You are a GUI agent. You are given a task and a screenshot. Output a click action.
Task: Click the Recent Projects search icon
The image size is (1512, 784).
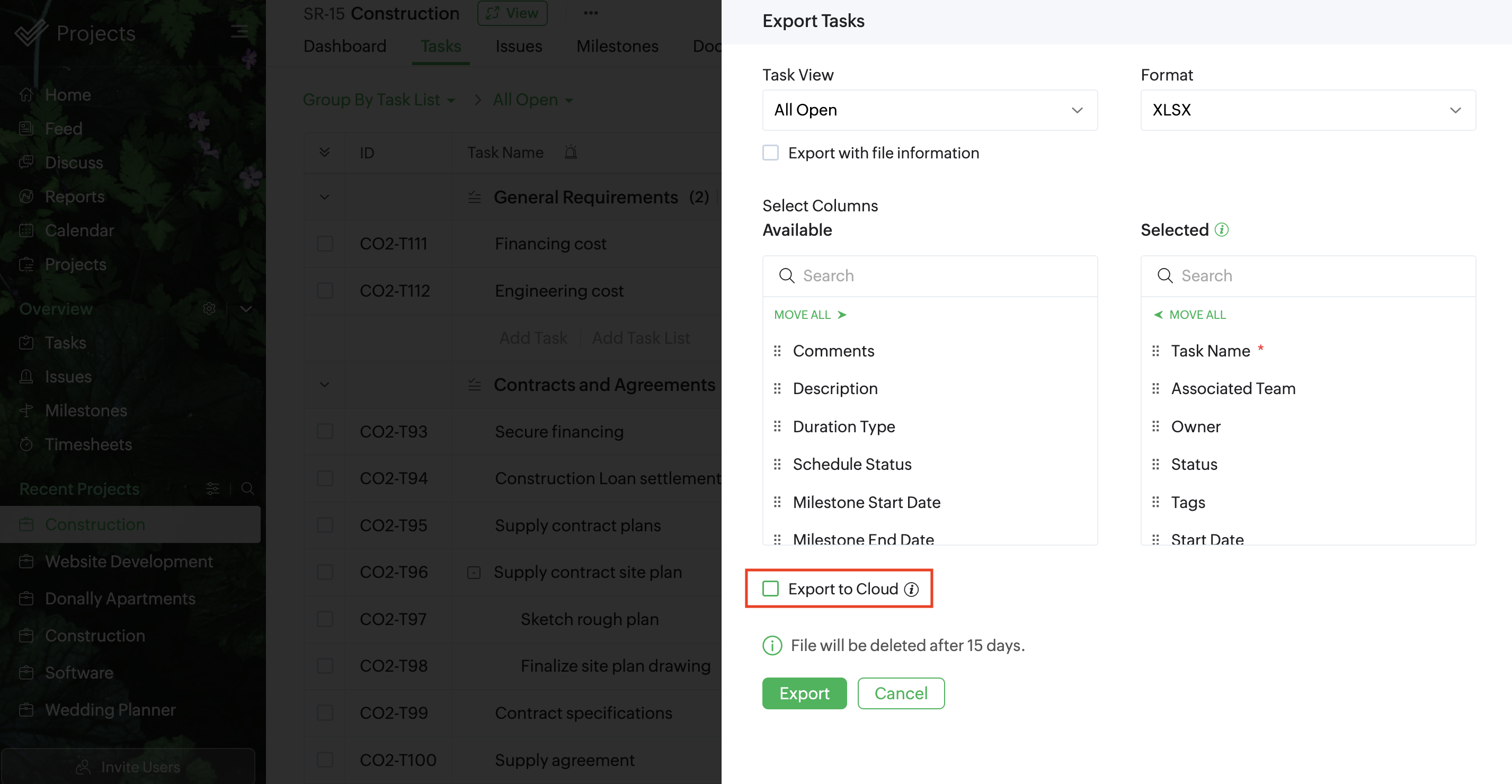coord(248,488)
